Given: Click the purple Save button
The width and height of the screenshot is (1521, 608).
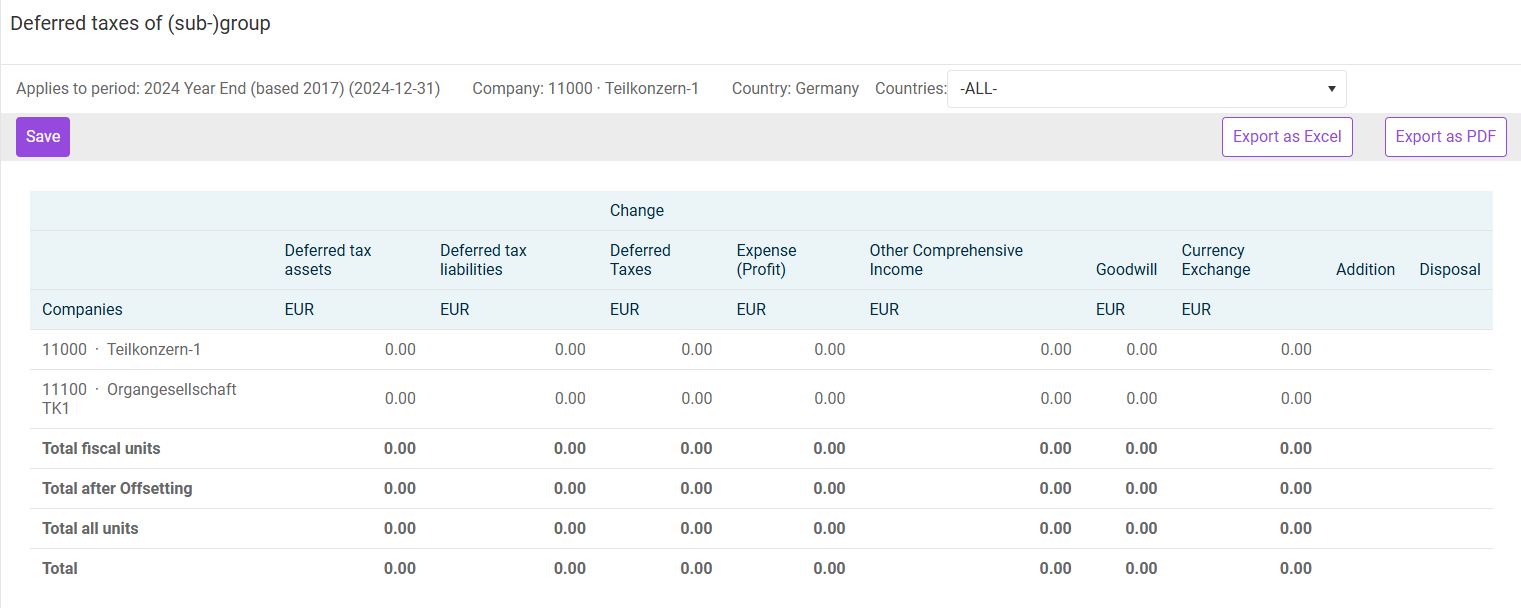Looking at the screenshot, I should [x=43, y=137].
